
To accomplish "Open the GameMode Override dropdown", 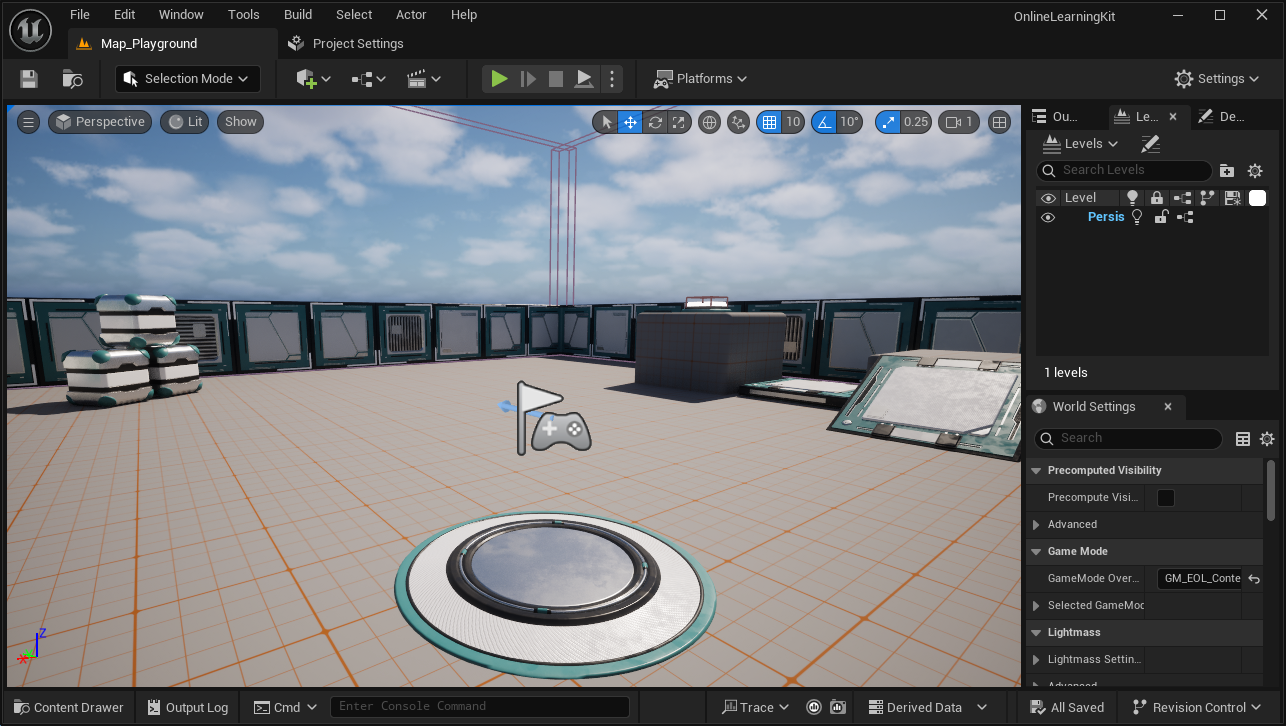I will (x=1200, y=578).
